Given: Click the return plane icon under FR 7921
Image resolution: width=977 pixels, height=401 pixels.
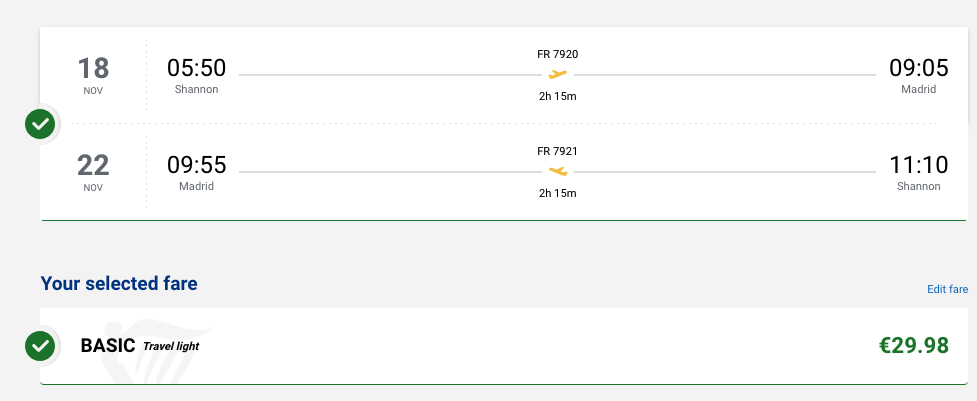Looking at the screenshot, I should (558, 171).
